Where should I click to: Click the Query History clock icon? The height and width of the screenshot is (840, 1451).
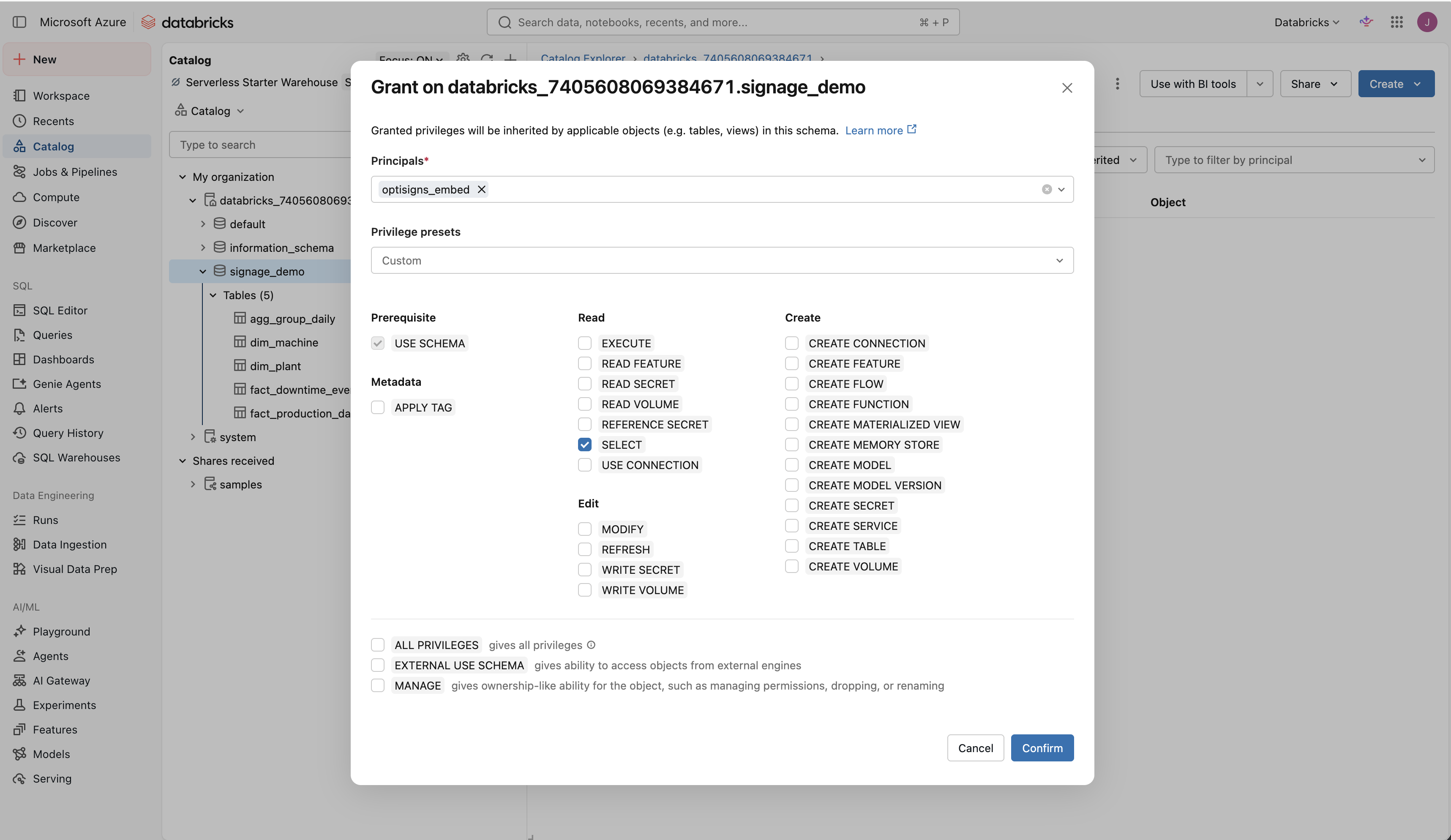click(19, 432)
